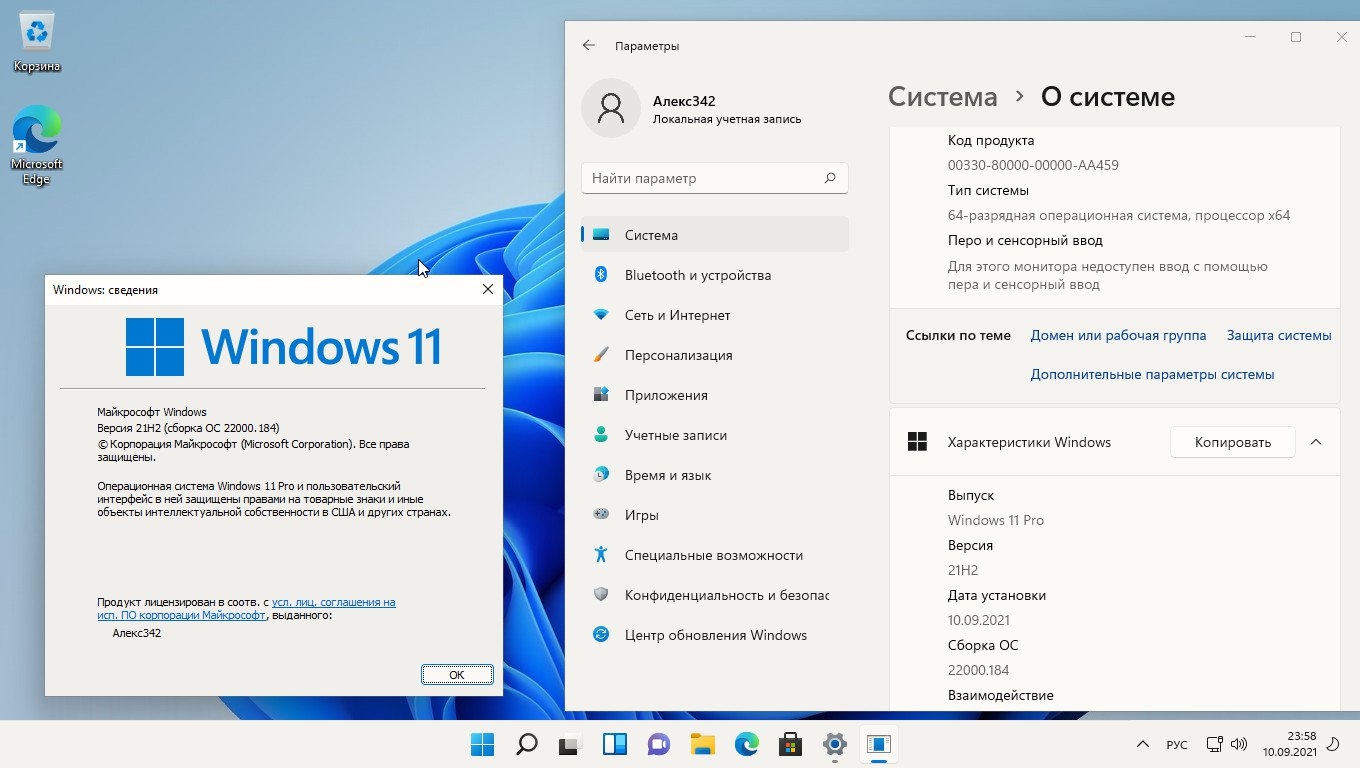The height and width of the screenshot is (768, 1360).
Task: Open the Recycle Bin (Корзина) desktop icon
Action: (37, 43)
